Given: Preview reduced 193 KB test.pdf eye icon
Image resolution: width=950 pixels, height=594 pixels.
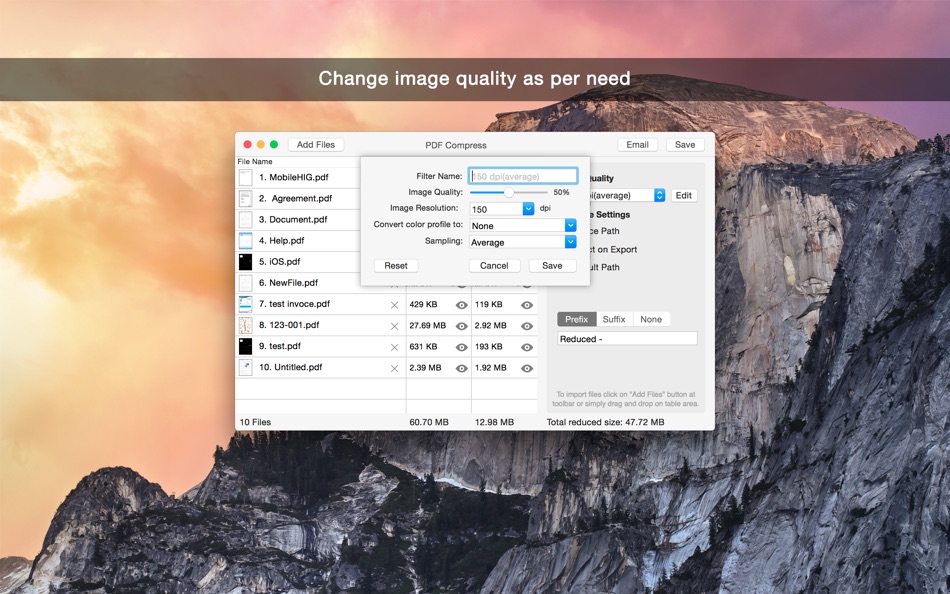Looking at the screenshot, I should 527,347.
